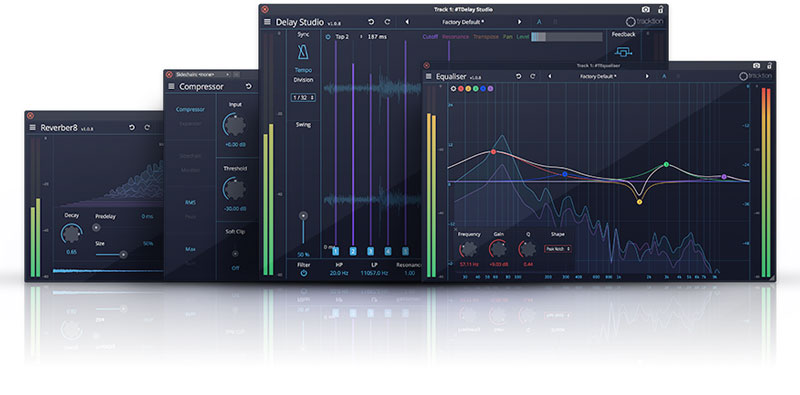Image resolution: width=800 pixels, height=395 pixels.
Task: Click the Reverber8 Size slider handle
Action: click(123, 254)
